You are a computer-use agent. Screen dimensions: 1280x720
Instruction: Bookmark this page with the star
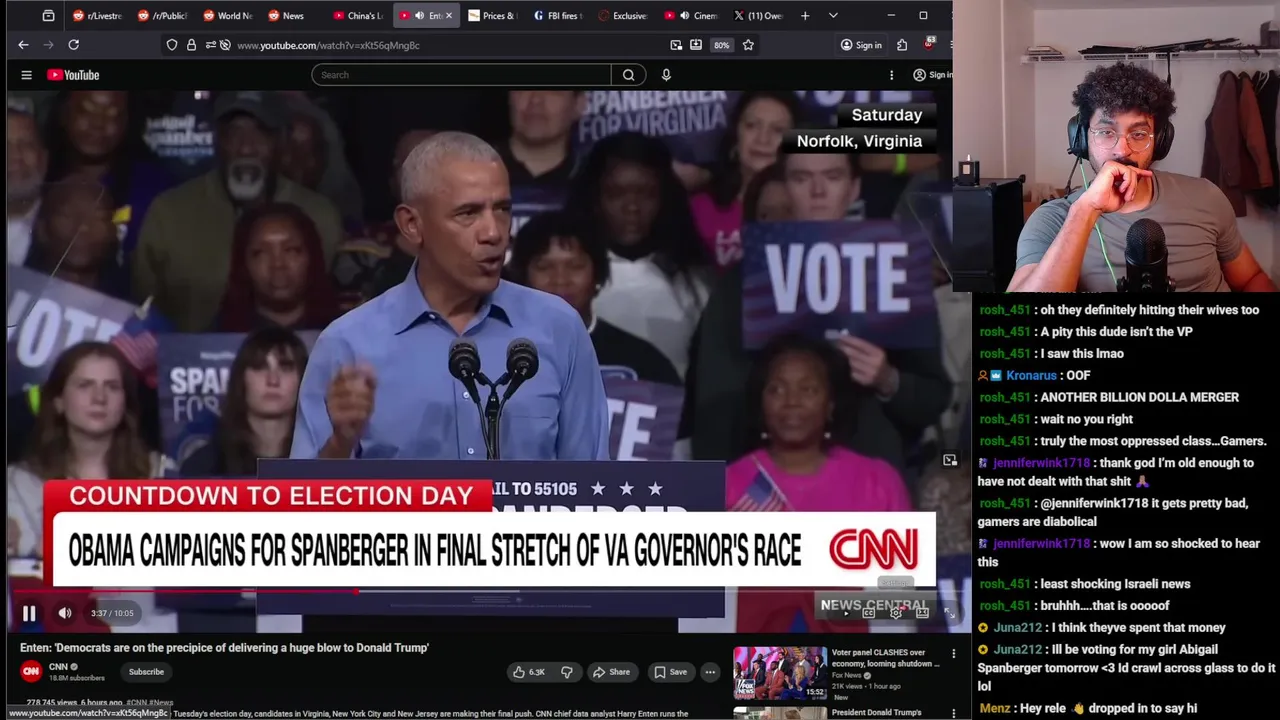tap(748, 45)
